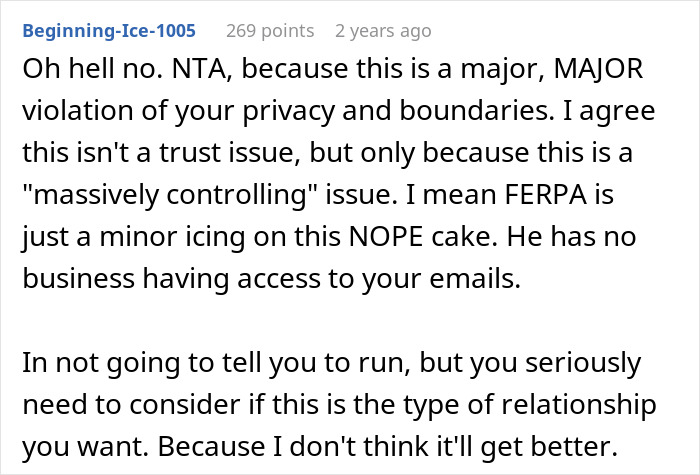Click the "2 years ago" timestamp
This screenshot has width=700, height=475.
[x=383, y=31]
